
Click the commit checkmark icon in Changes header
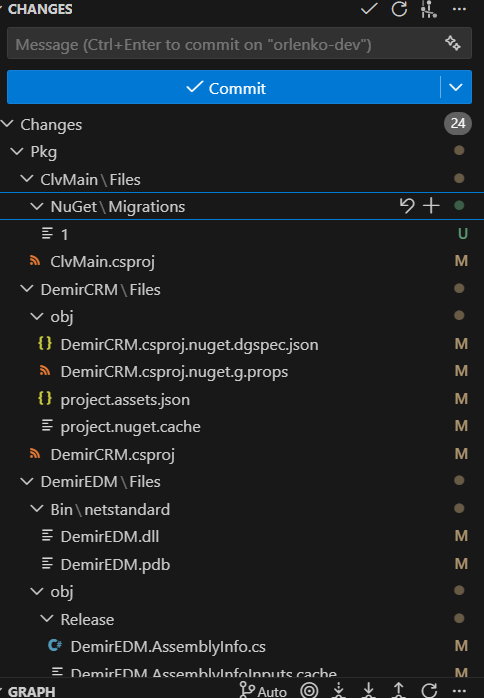point(369,8)
